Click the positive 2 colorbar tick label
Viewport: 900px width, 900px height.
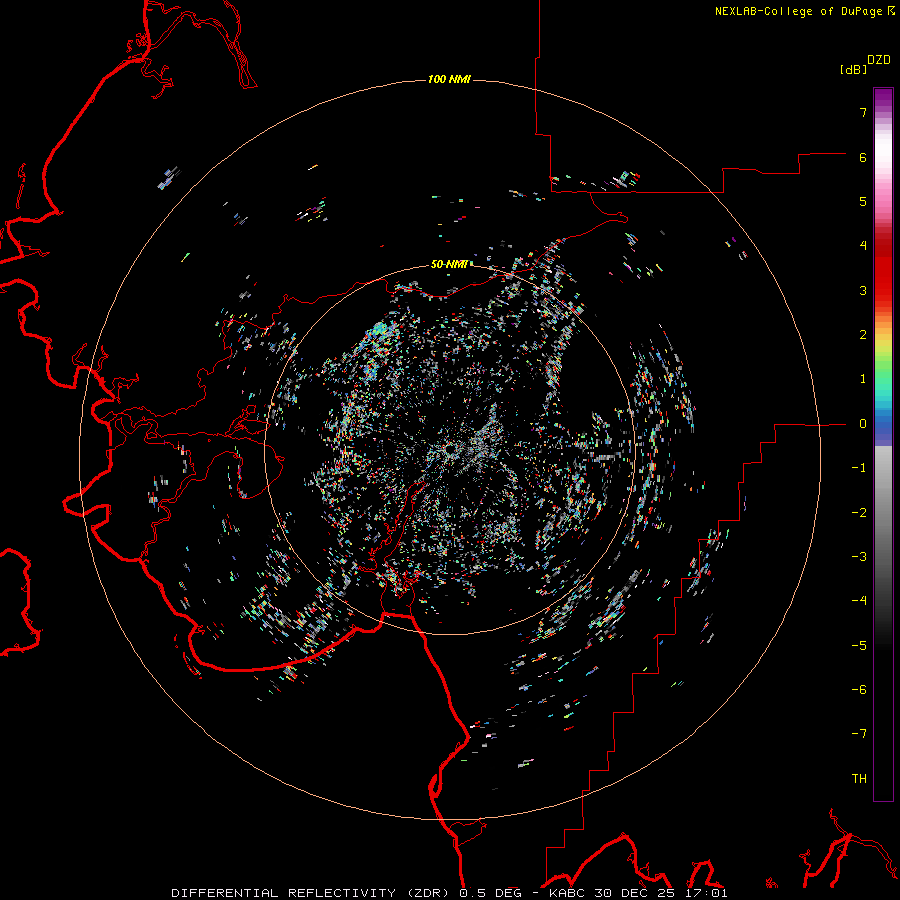tap(863, 335)
